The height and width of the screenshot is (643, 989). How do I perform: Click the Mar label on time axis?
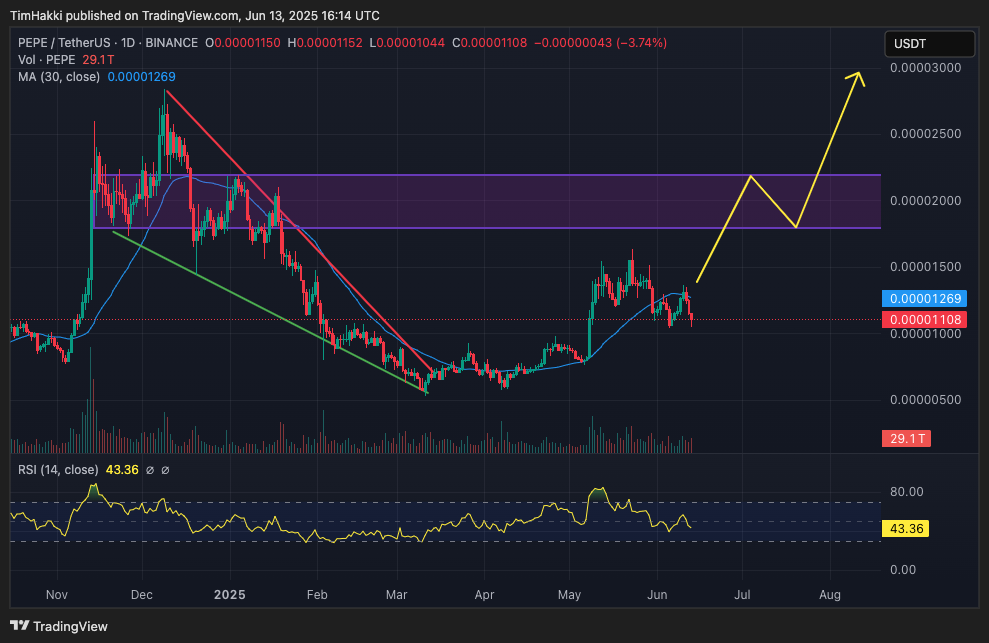point(397,594)
